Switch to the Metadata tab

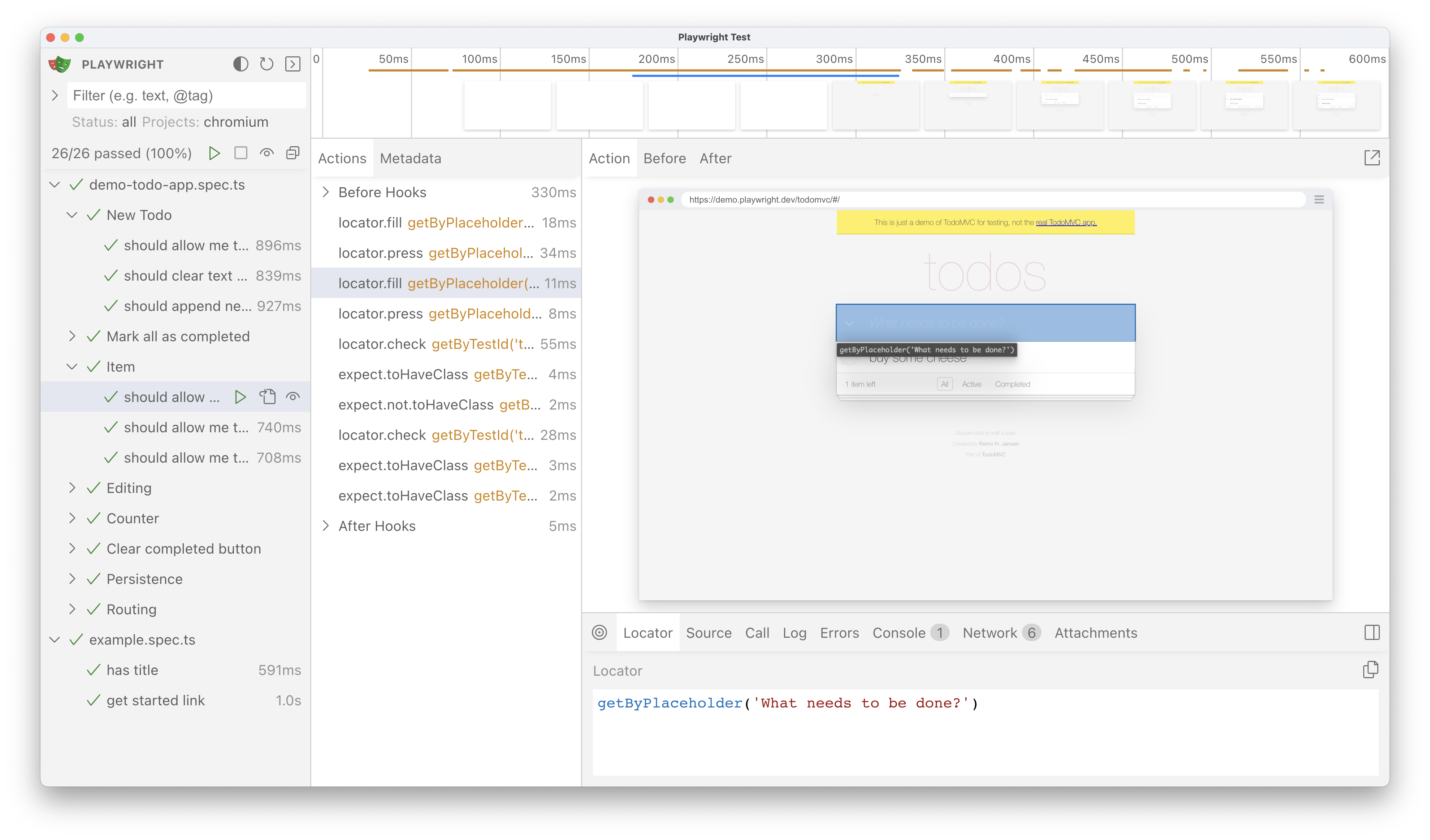pos(410,158)
